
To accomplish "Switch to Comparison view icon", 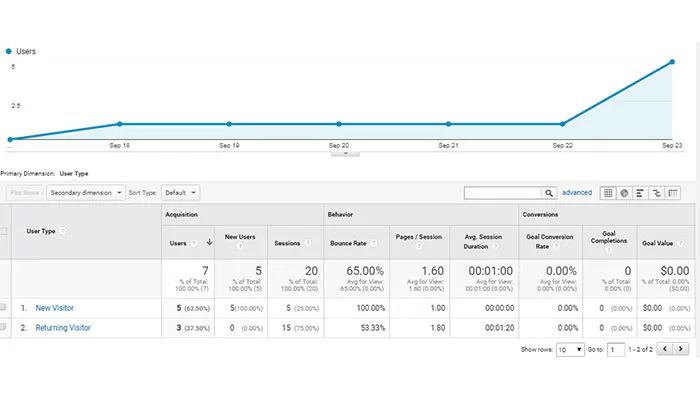I will (656, 193).
